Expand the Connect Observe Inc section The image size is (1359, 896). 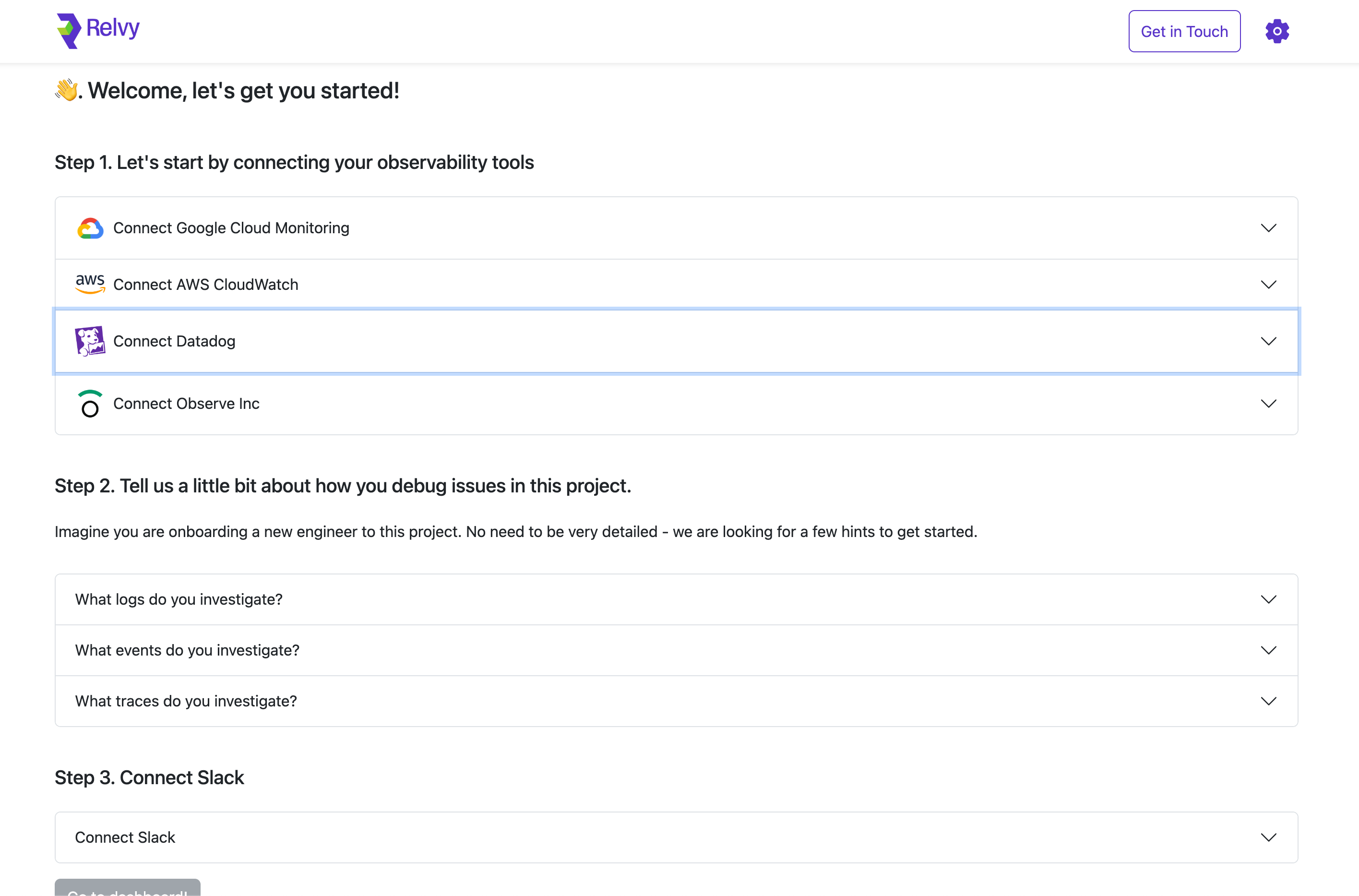[x=1269, y=404]
